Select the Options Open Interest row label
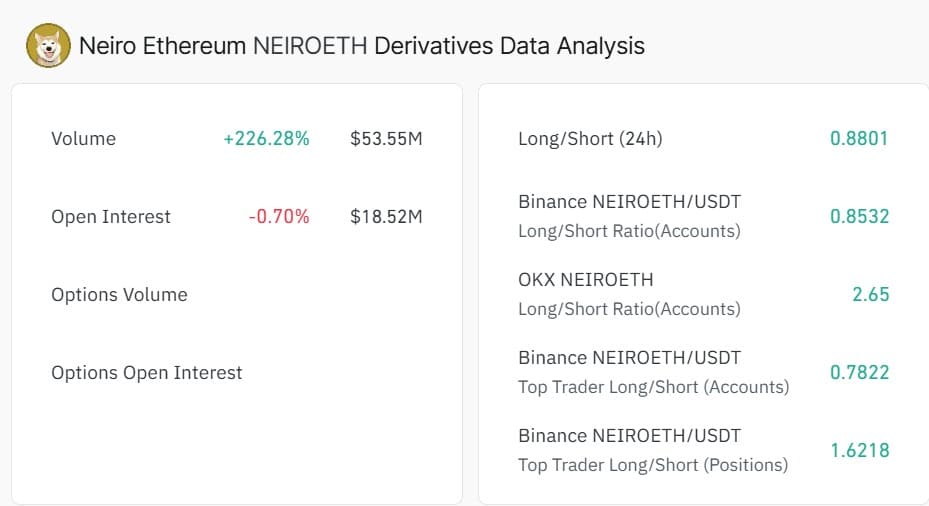The image size is (929, 506). coord(147,373)
